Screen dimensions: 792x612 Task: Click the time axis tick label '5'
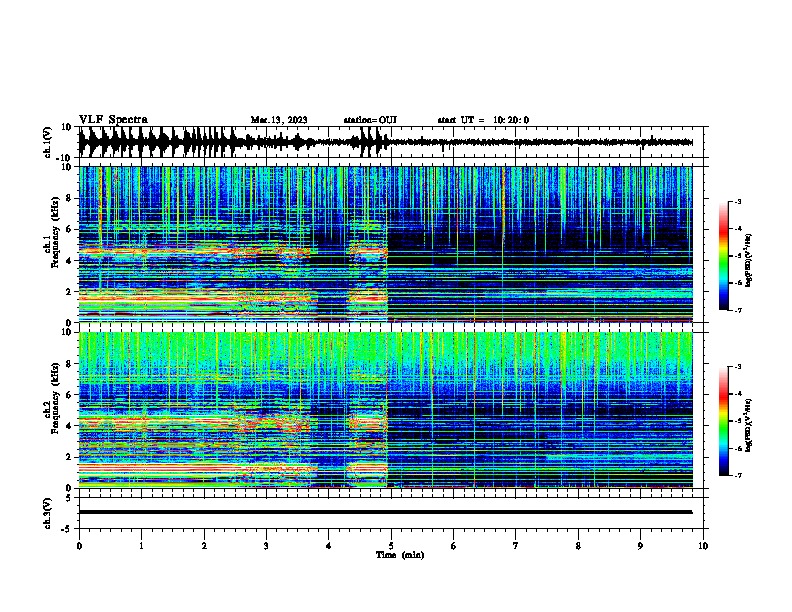[x=391, y=546]
